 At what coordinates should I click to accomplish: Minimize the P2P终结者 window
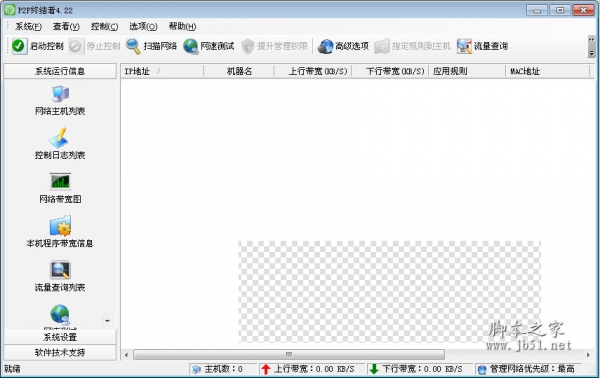[537, 10]
